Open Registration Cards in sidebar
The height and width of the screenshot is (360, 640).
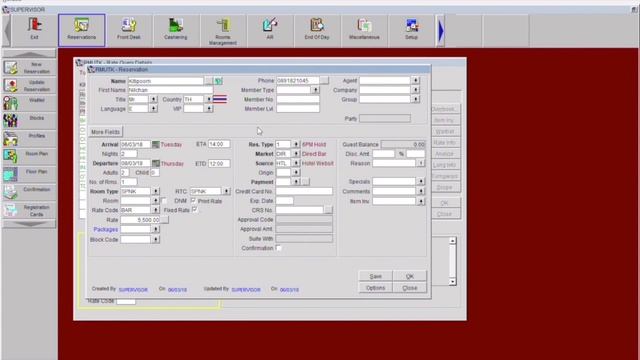(29, 211)
